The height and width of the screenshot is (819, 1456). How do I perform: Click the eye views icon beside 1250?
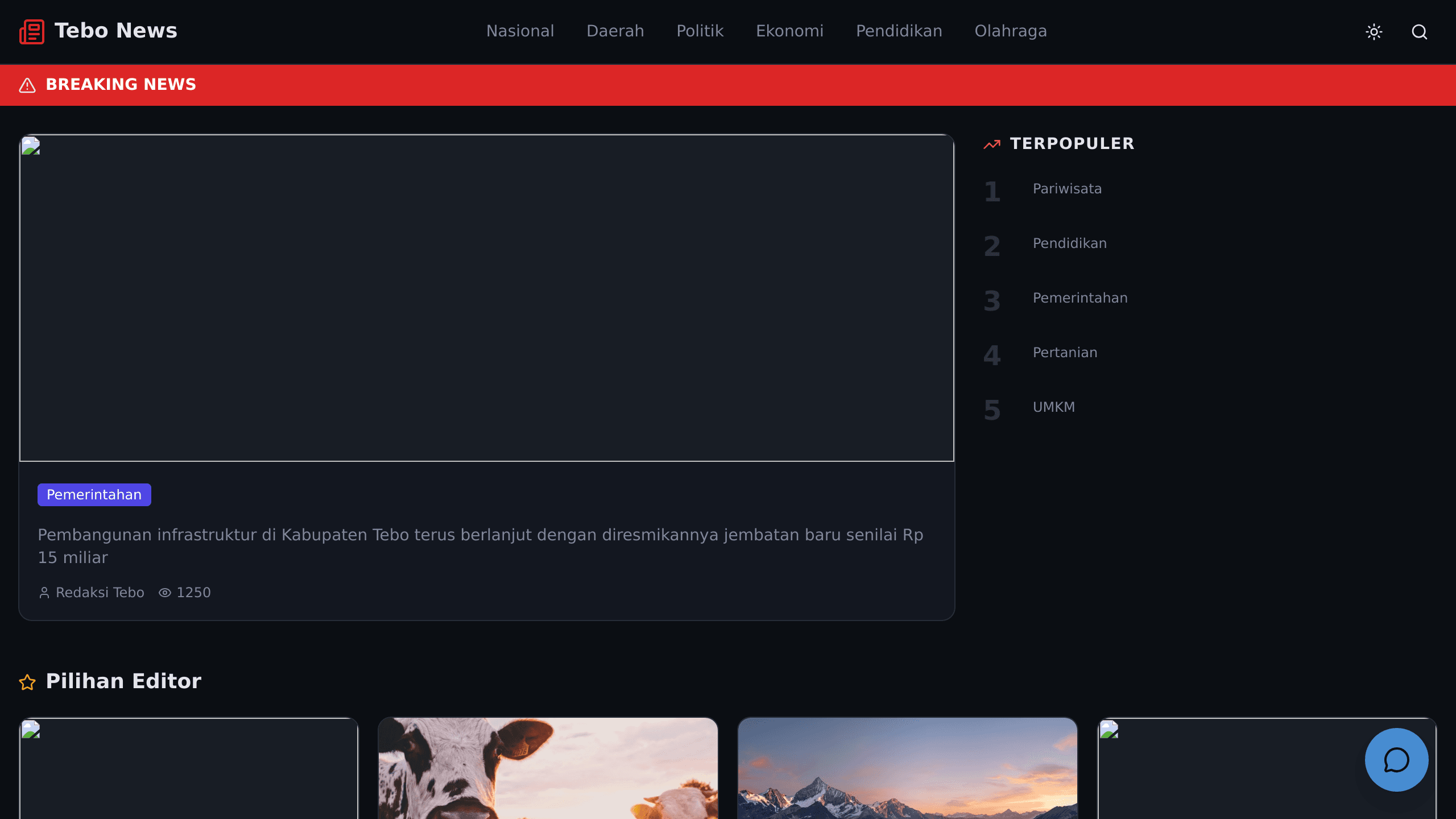coord(164,593)
